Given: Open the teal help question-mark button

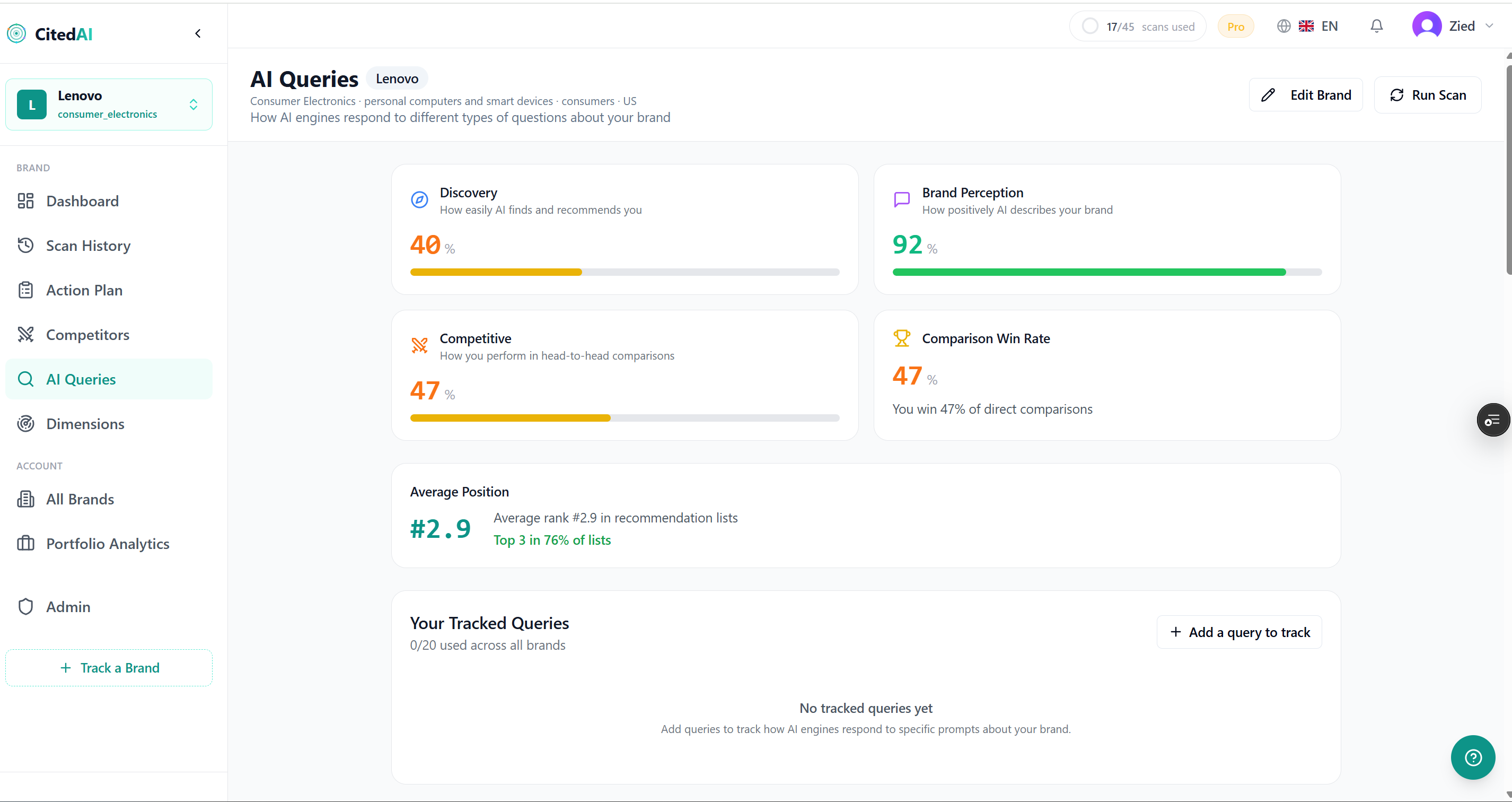Looking at the screenshot, I should tap(1473, 757).
